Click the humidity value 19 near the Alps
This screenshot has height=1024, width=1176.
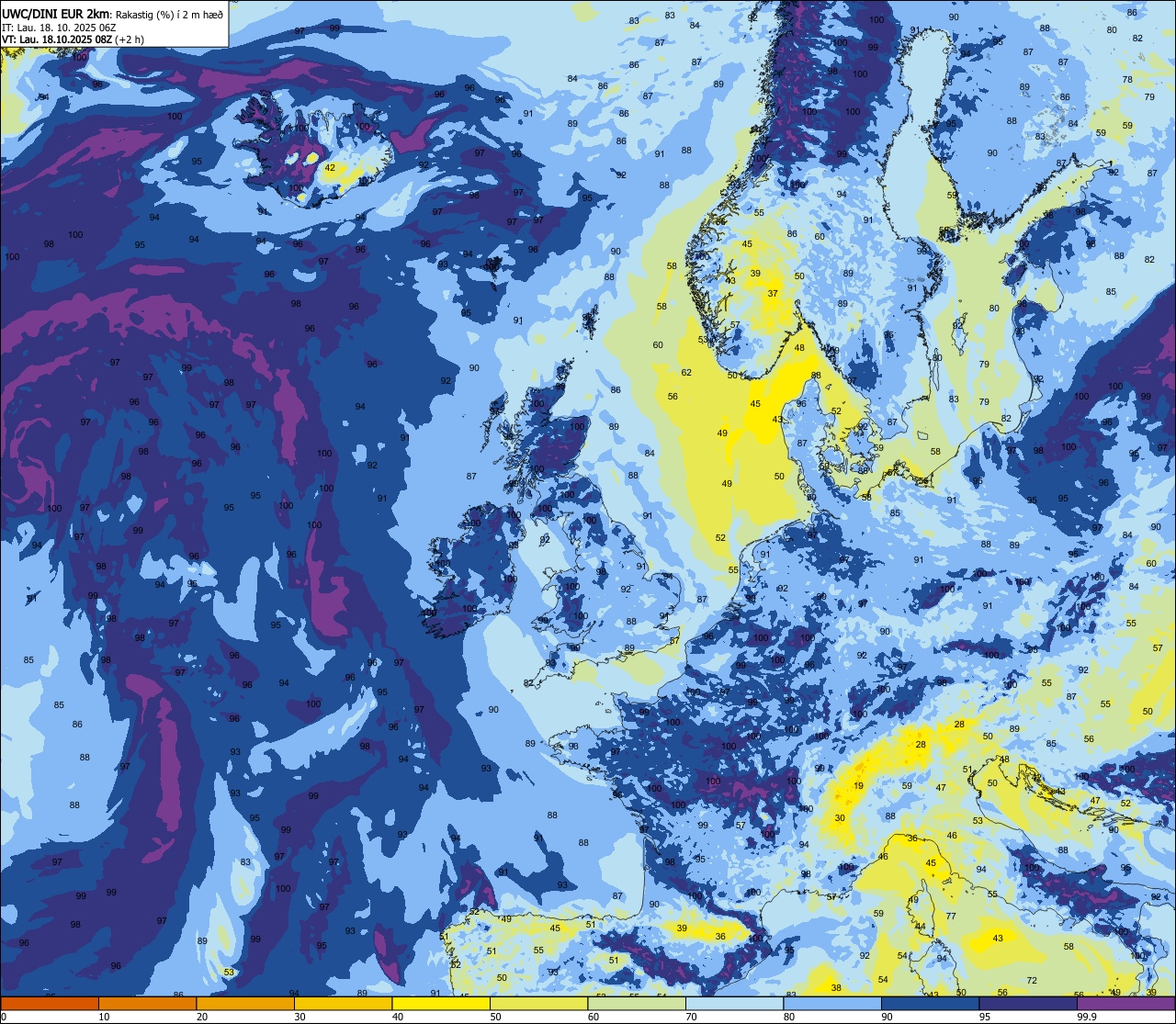point(858,786)
